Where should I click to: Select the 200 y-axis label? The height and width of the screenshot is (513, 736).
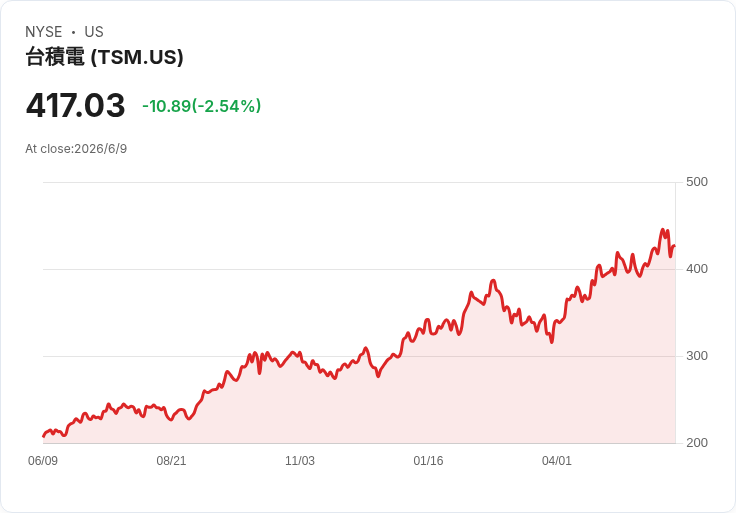[x=697, y=443]
